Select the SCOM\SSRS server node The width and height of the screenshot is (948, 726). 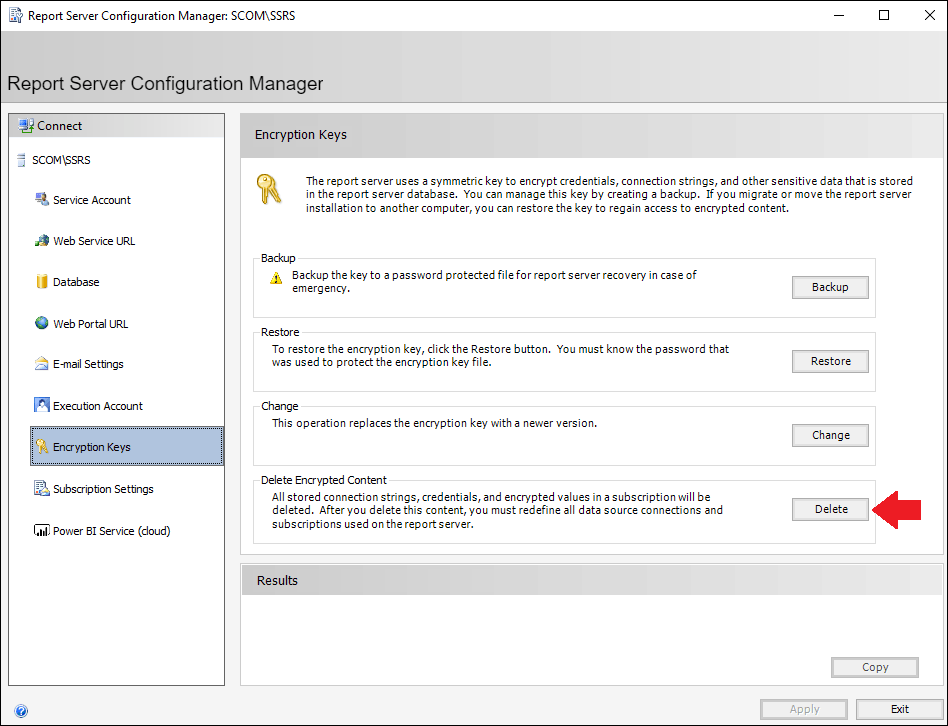tap(60, 160)
